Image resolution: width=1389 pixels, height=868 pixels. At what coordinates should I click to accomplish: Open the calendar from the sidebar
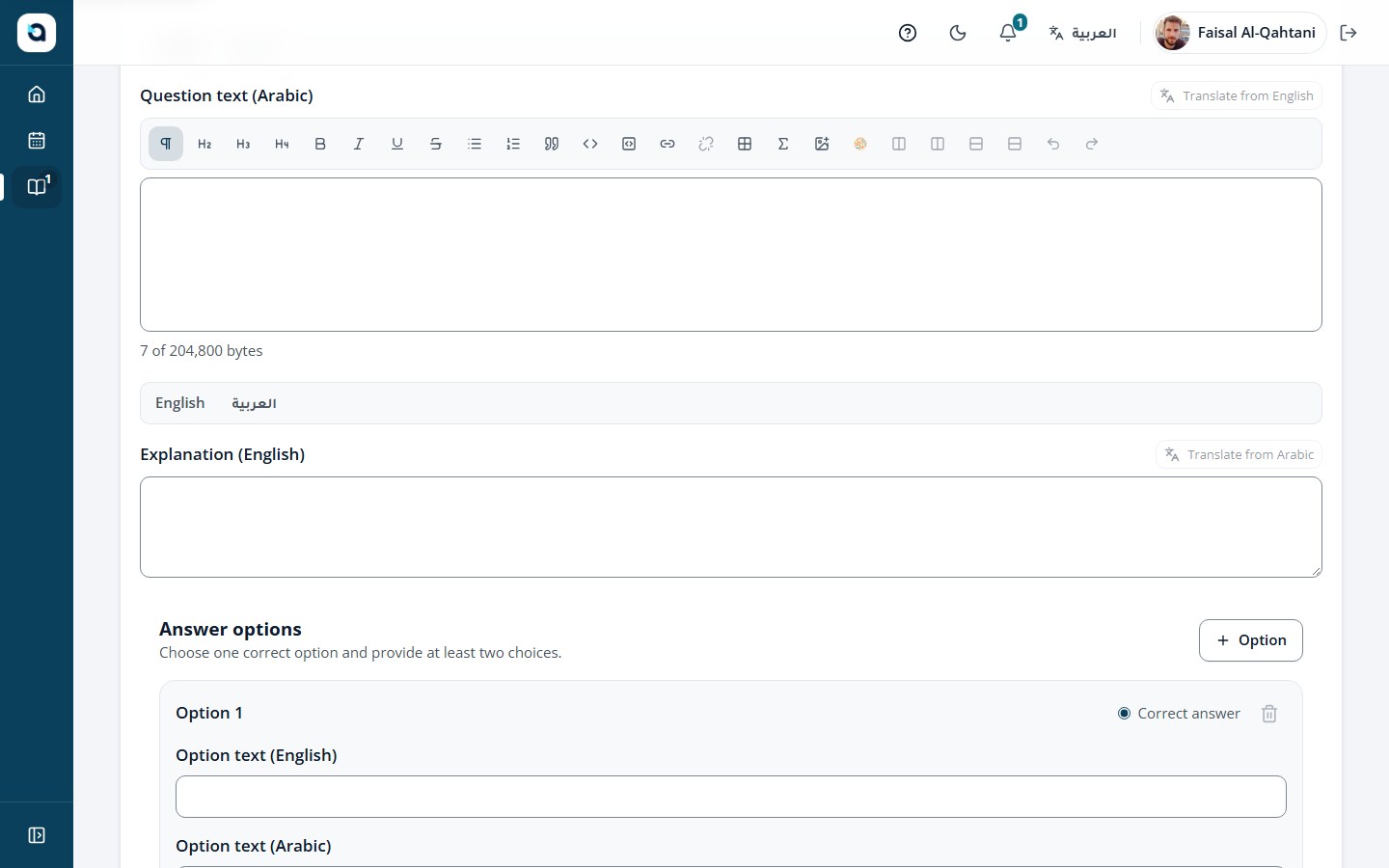click(37, 141)
